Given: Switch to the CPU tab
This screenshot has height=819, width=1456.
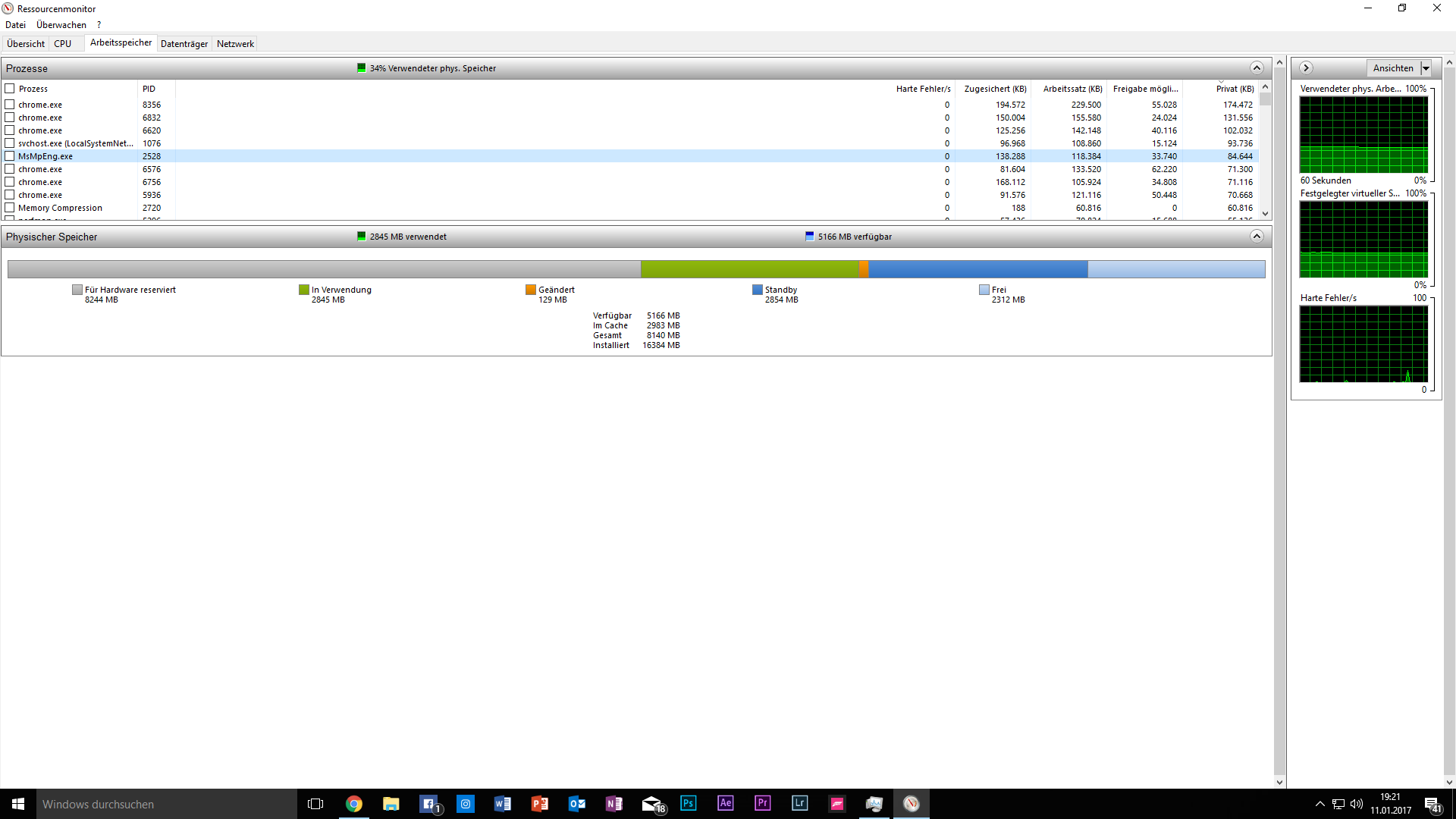Looking at the screenshot, I should click(x=63, y=44).
